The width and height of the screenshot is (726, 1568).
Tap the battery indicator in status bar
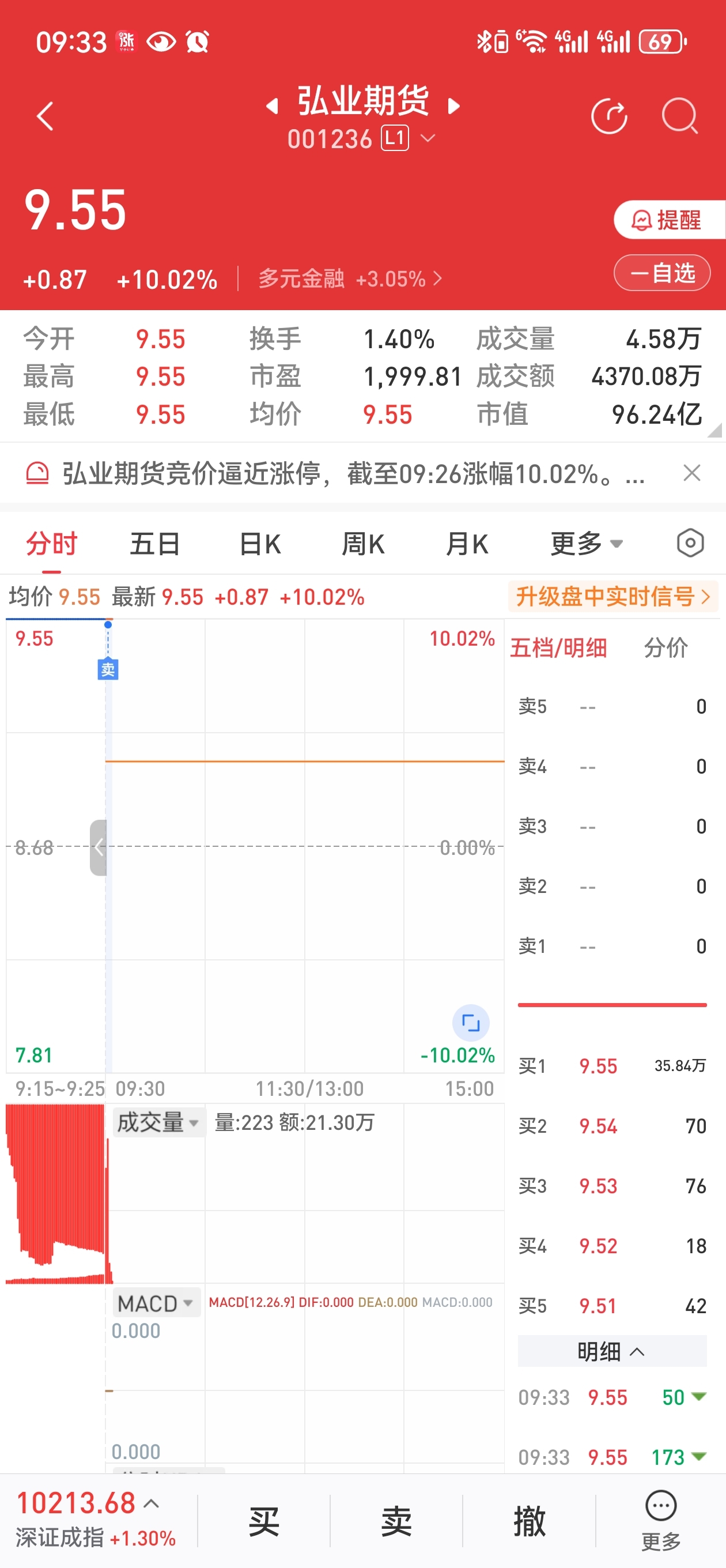pos(663,42)
